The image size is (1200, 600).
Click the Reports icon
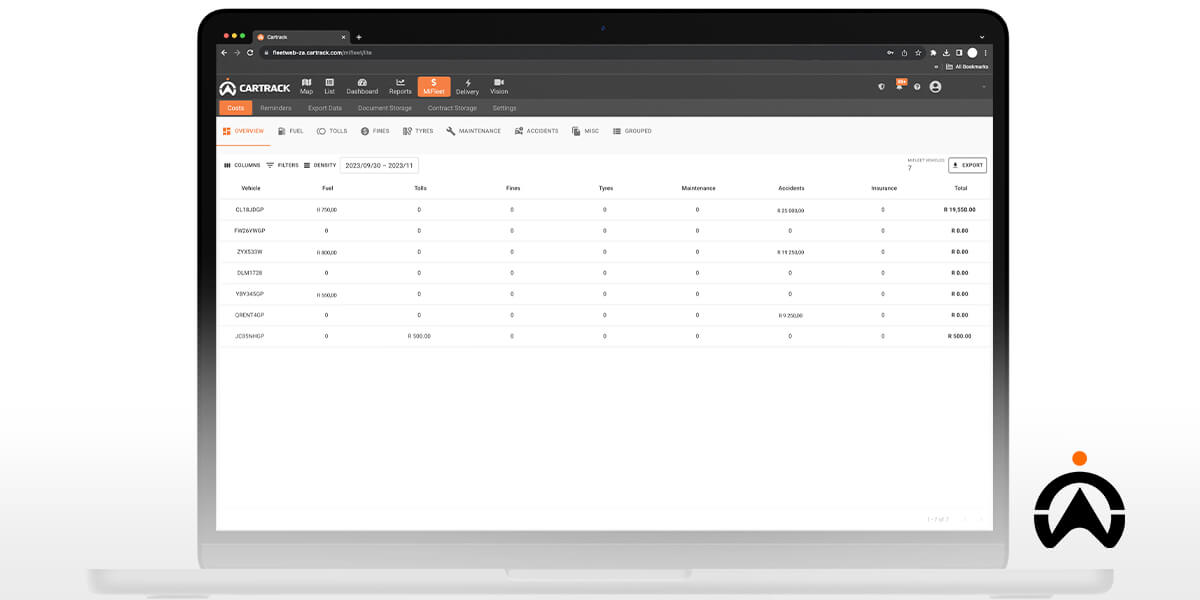pos(400,86)
